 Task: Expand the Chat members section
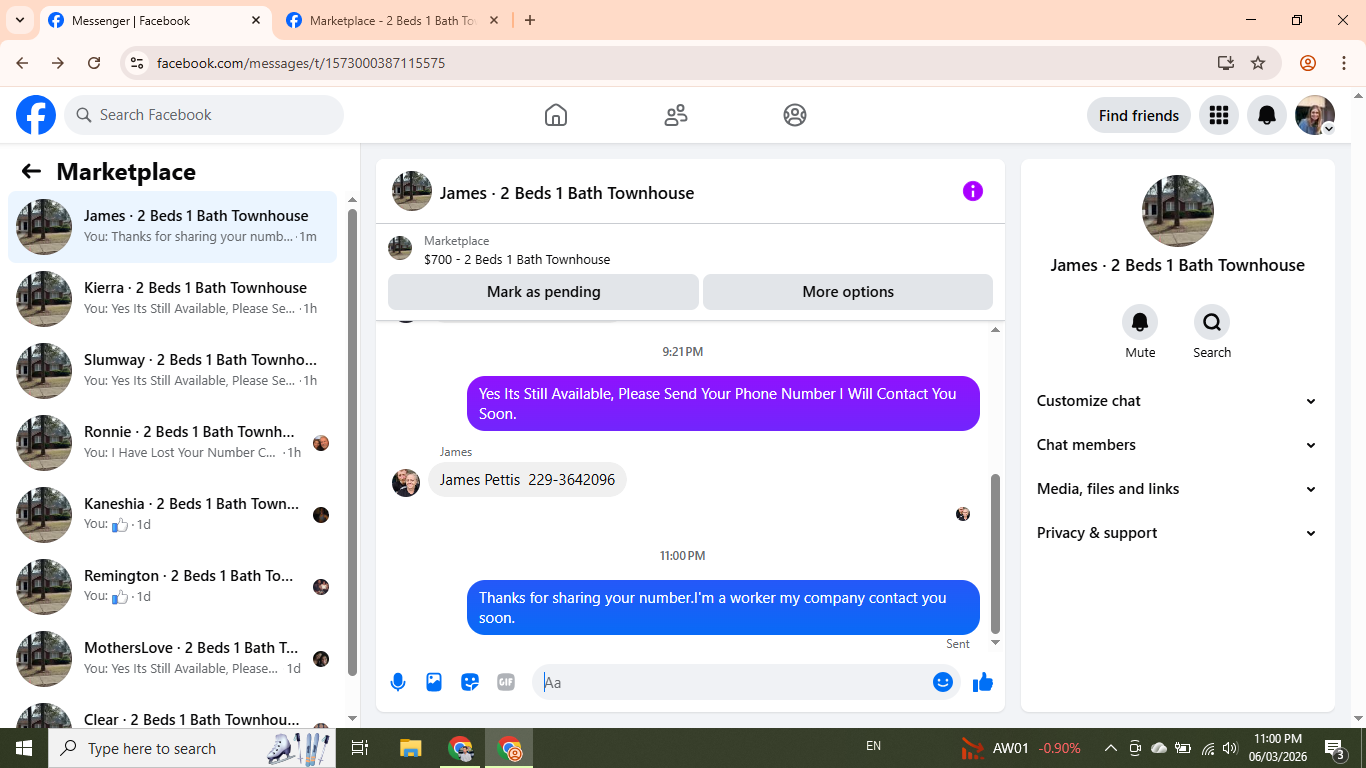pos(1177,445)
